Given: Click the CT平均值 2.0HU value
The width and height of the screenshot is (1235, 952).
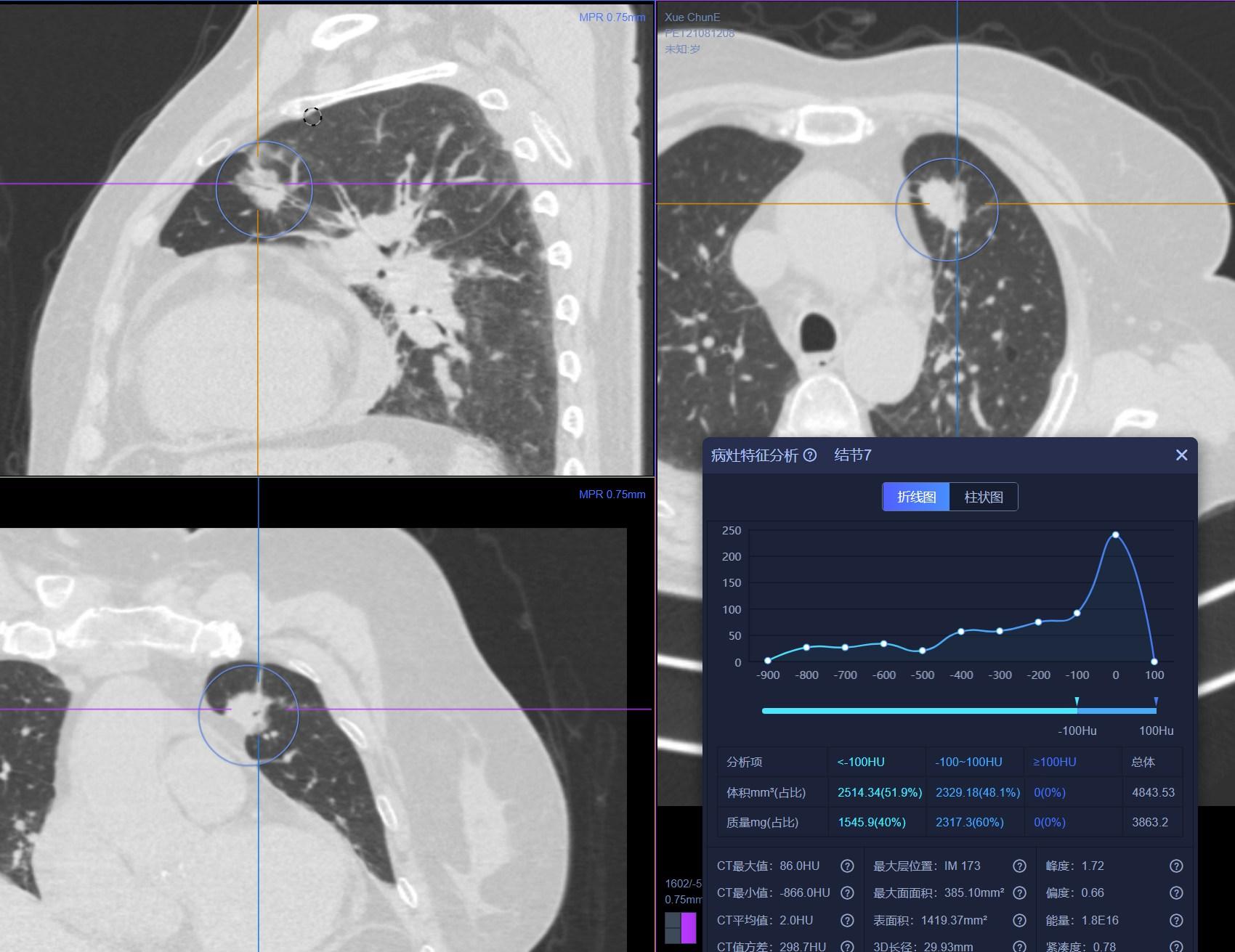Looking at the screenshot, I should (x=796, y=920).
